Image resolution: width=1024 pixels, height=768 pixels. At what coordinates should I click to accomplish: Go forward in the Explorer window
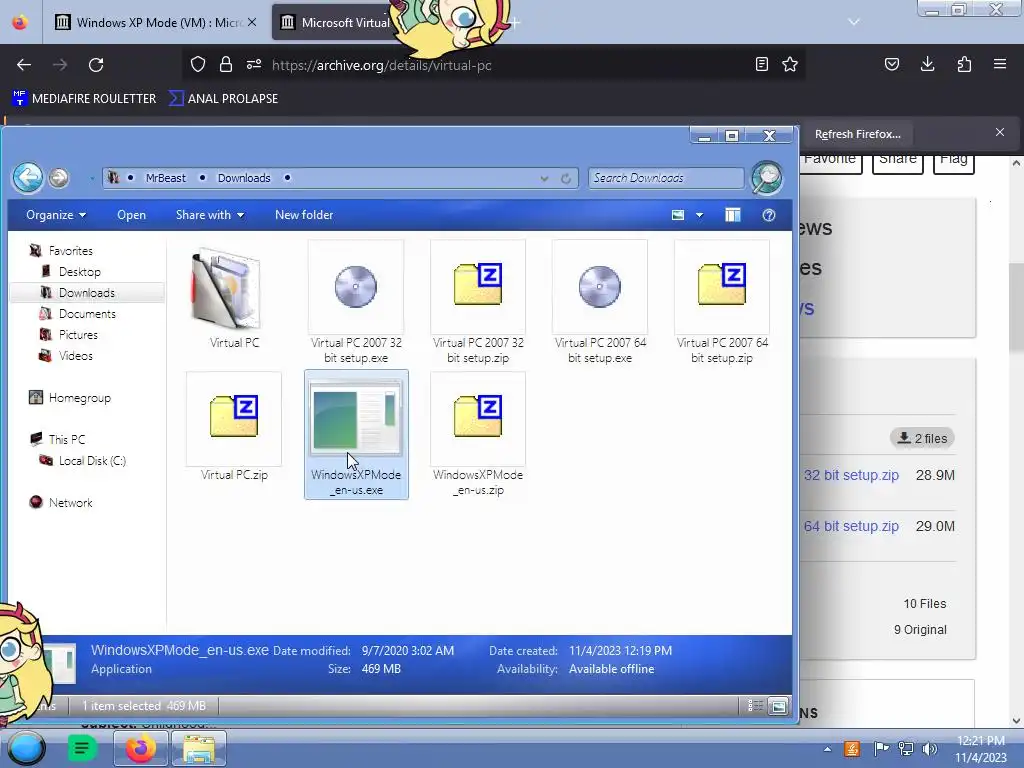click(59, 178)
